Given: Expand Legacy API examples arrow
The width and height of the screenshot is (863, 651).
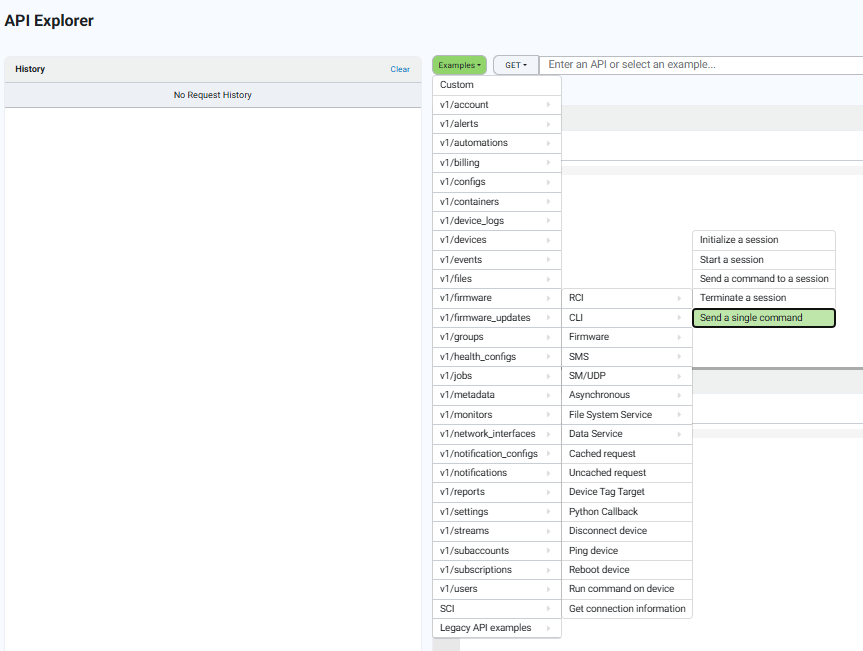Looking at the screenshot, I should pyautogui.click(x=548, y=628).
